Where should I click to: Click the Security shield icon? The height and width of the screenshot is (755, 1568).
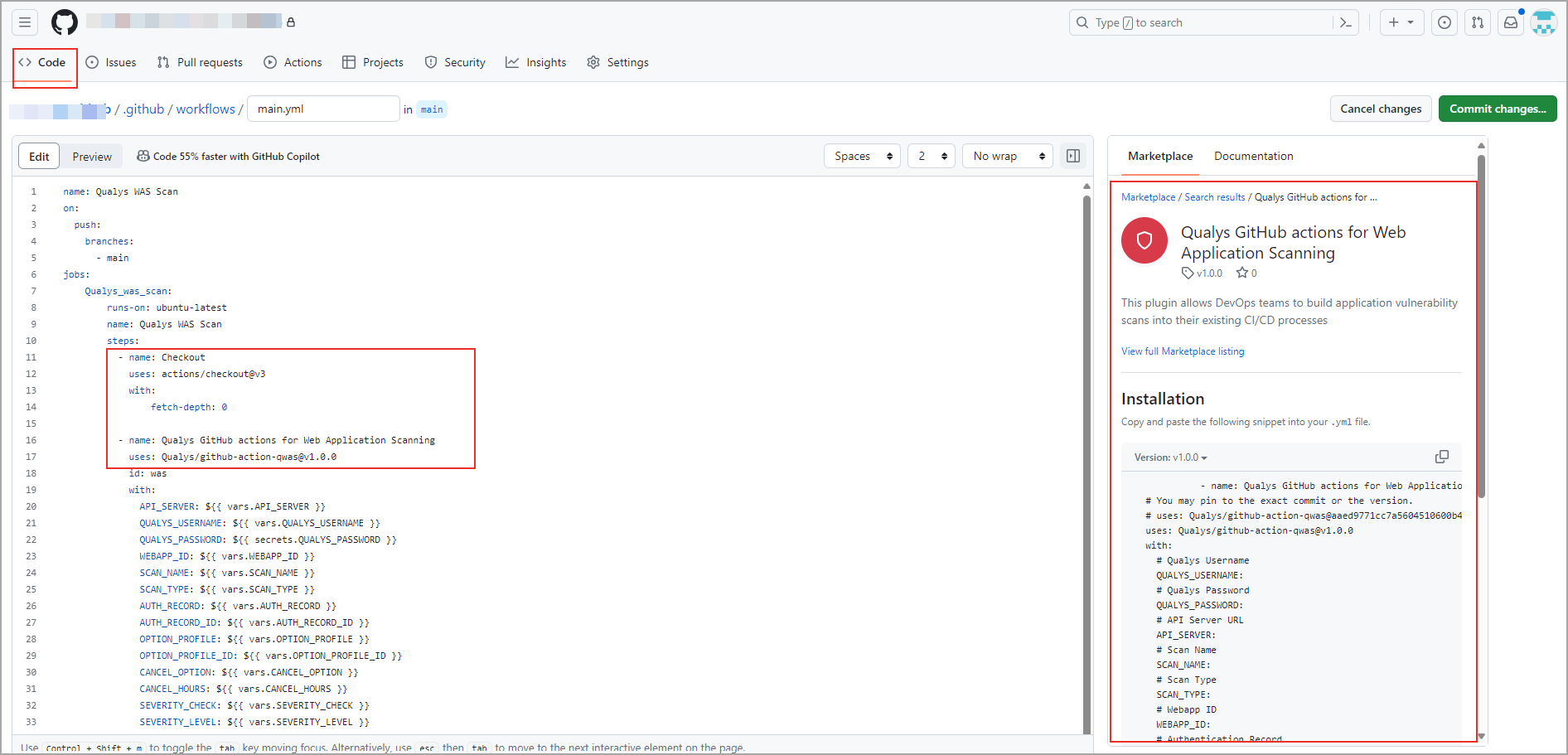coord(431,62)
